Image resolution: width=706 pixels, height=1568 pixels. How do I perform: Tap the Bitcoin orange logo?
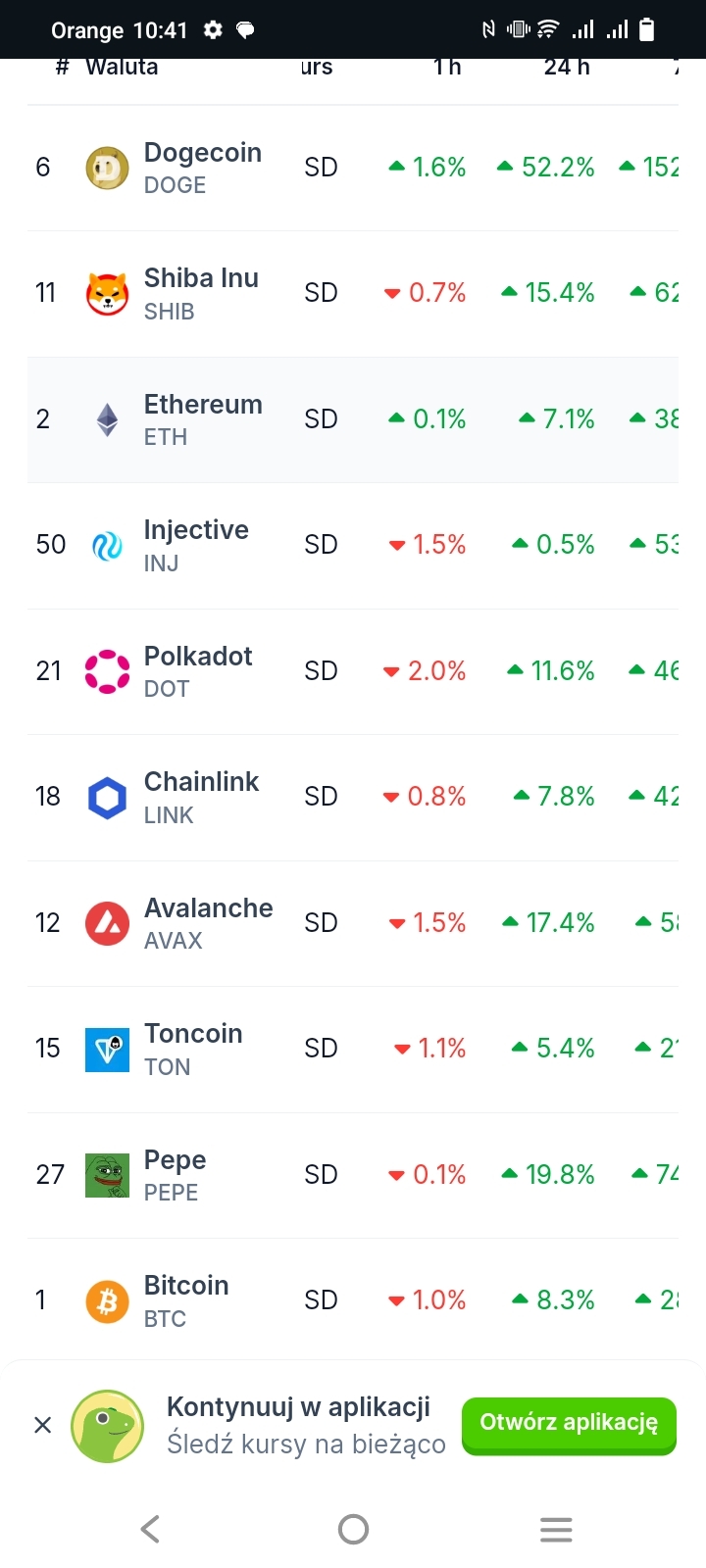pos(107,1301)
